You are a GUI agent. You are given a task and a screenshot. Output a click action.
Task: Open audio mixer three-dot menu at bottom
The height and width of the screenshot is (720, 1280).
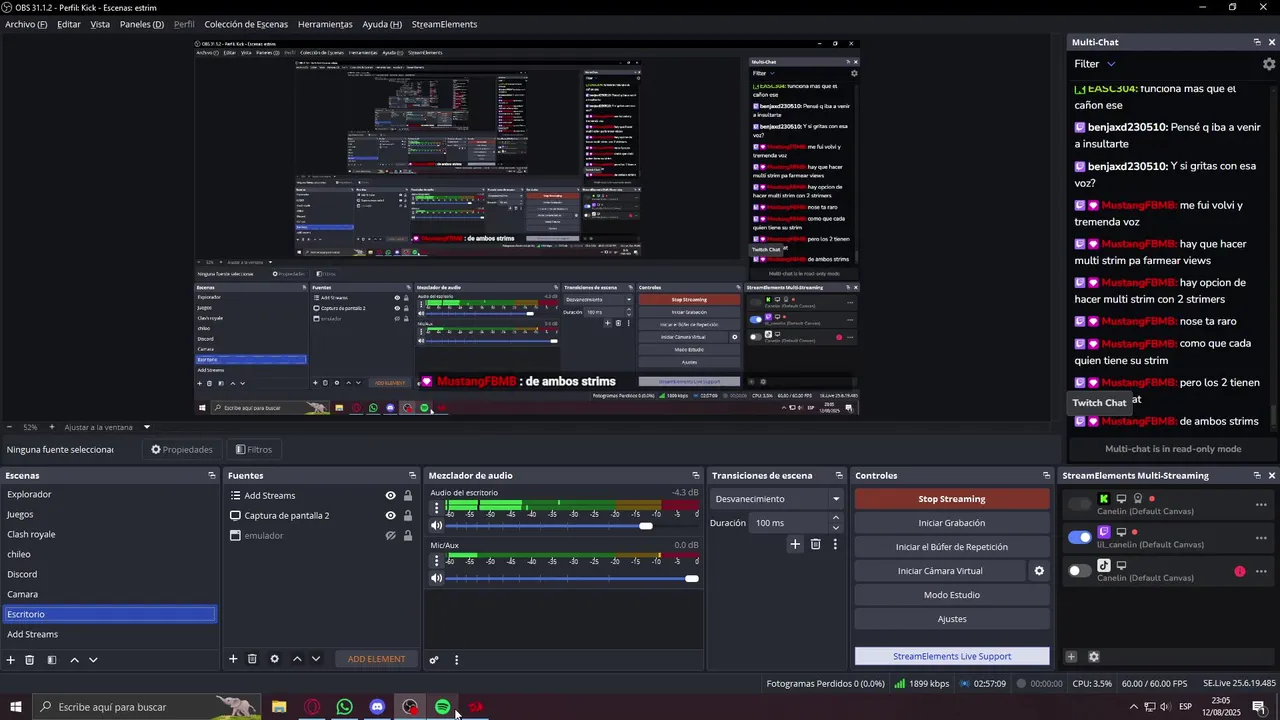[456, 660]
